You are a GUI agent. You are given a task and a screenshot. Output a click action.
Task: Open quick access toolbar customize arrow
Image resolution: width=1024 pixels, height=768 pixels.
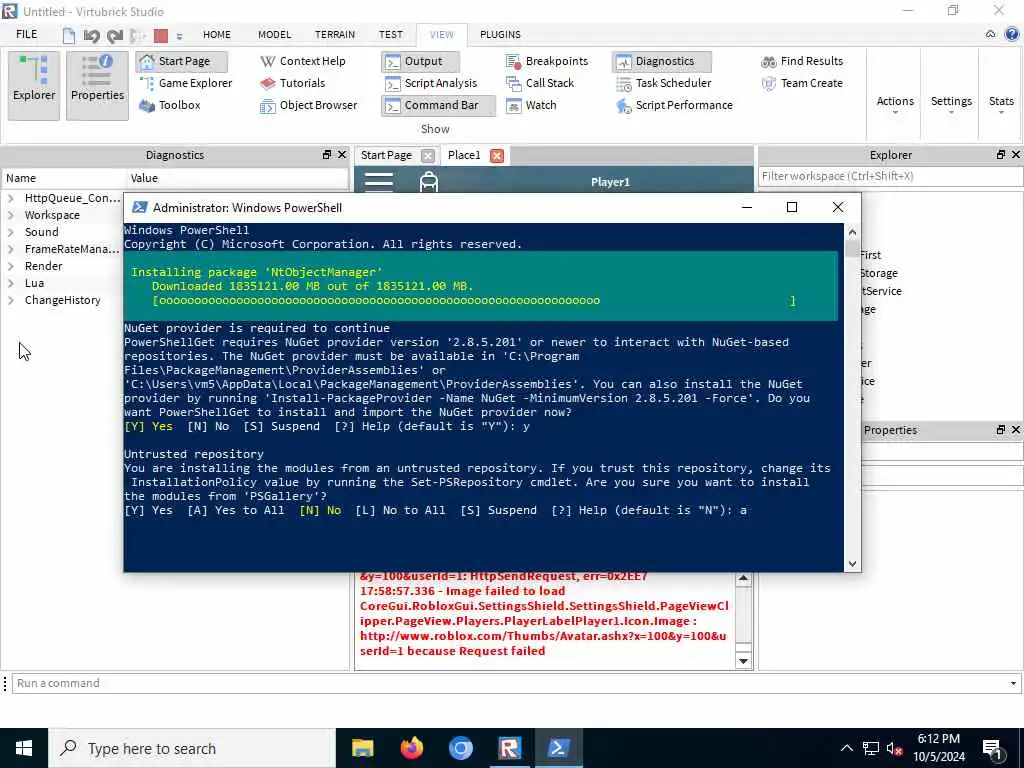point(180,36)
